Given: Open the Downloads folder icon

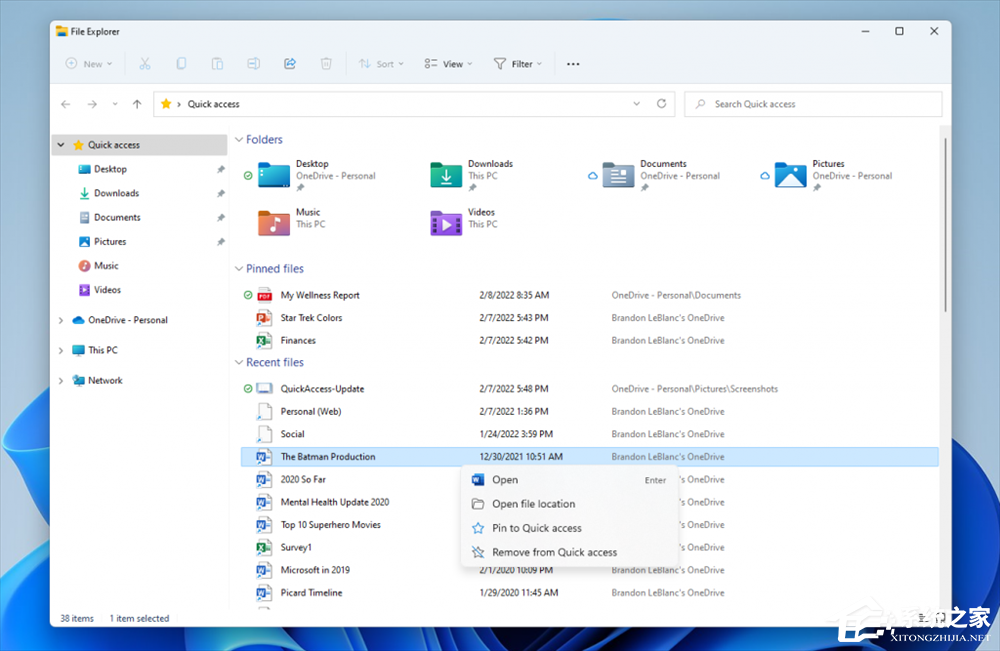Looking at the screenshot, I should click(446, 175).
